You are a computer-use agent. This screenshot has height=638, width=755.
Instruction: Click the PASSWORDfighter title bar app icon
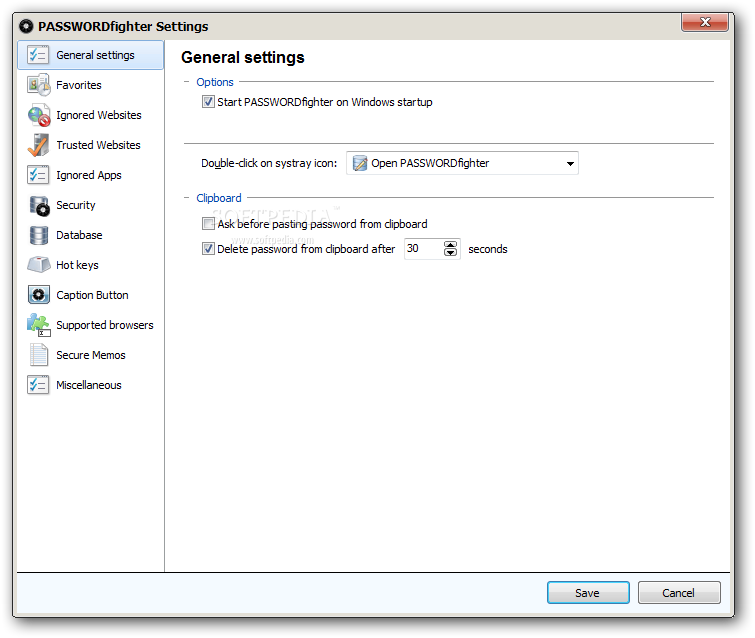(26, 26)
